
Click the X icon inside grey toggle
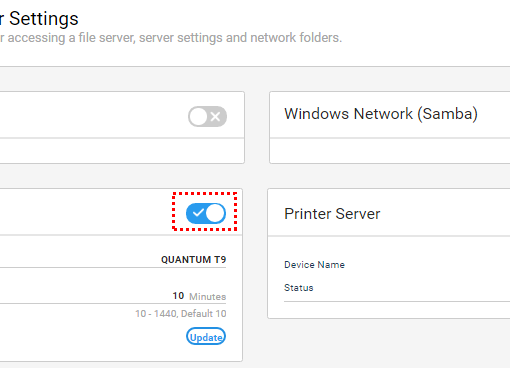click(x=215, y=117)
